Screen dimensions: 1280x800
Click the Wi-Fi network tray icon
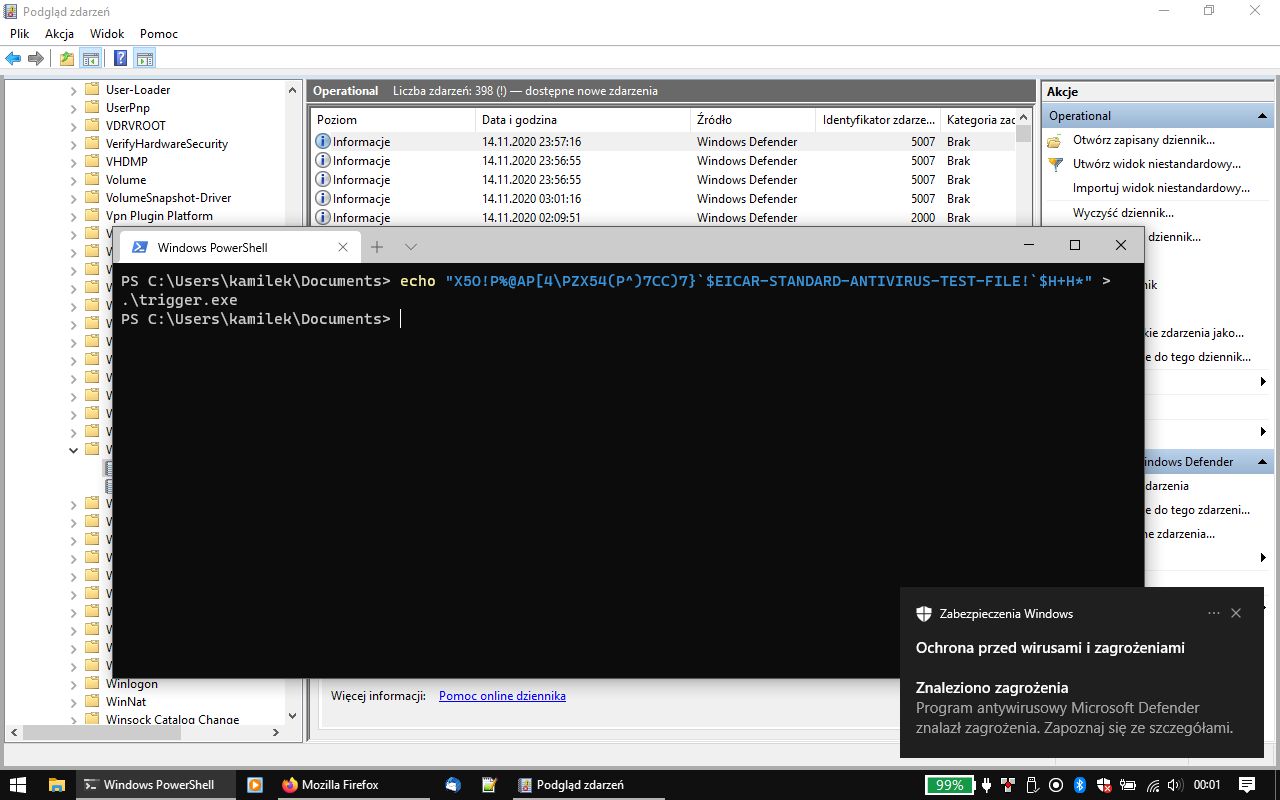(x=1152, y=785)
